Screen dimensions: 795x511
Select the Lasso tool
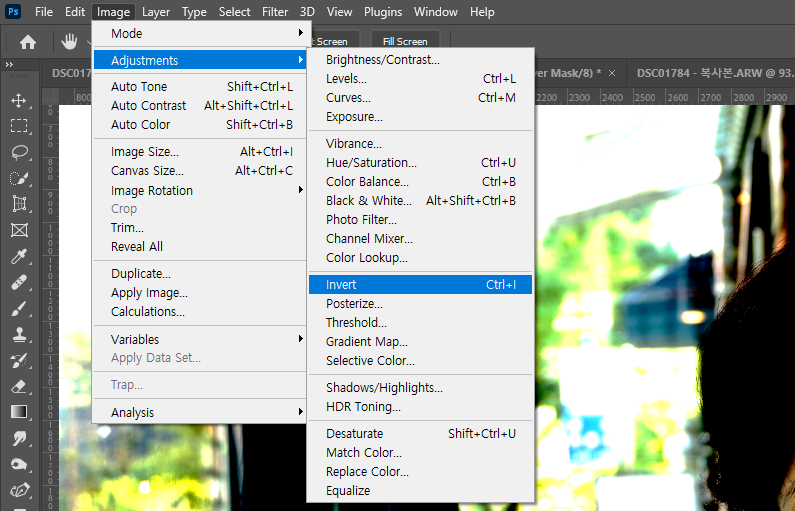19,152
